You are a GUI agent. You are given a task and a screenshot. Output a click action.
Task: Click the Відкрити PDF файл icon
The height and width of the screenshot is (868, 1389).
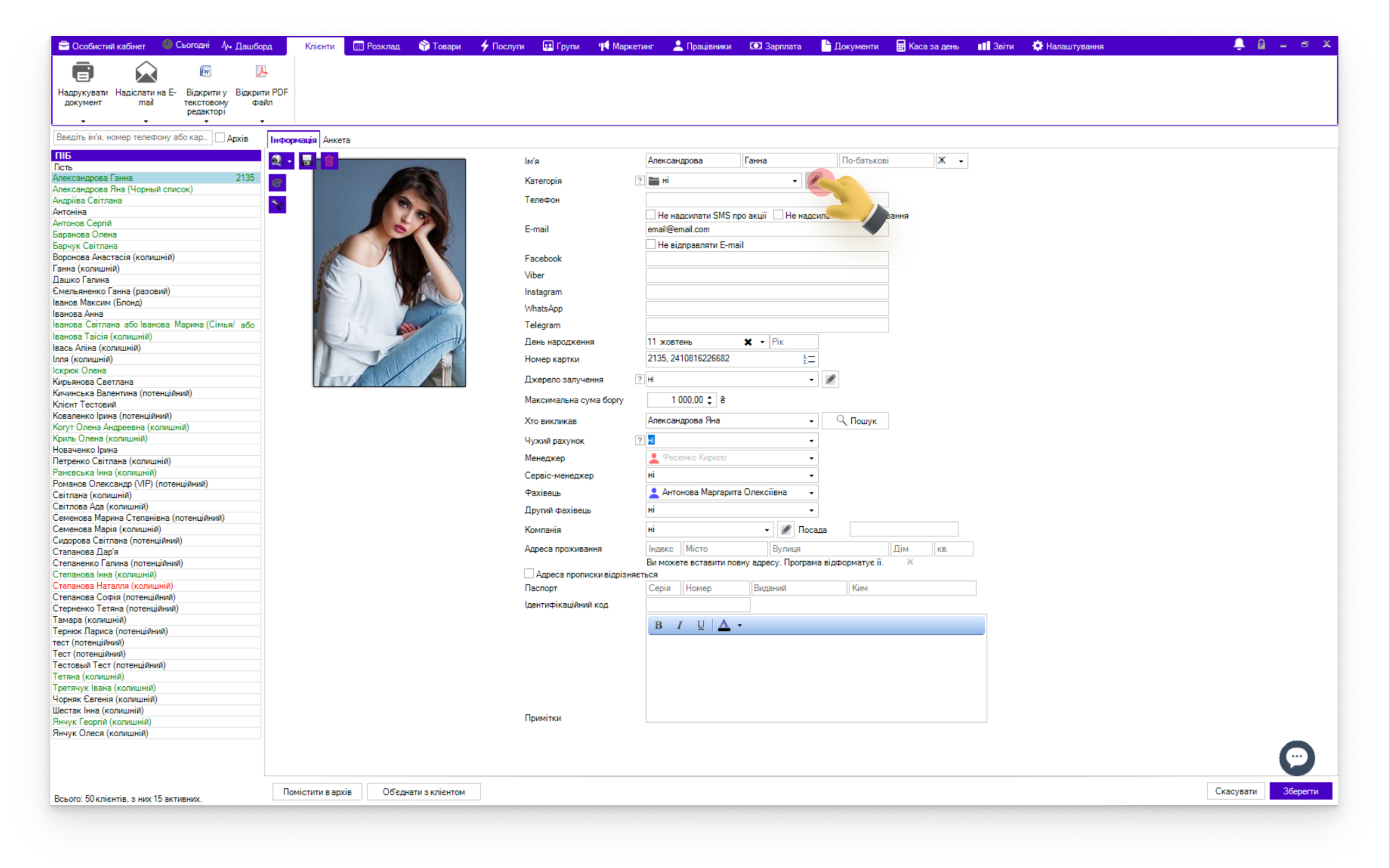pyautogui.click(x=262, y=71)
